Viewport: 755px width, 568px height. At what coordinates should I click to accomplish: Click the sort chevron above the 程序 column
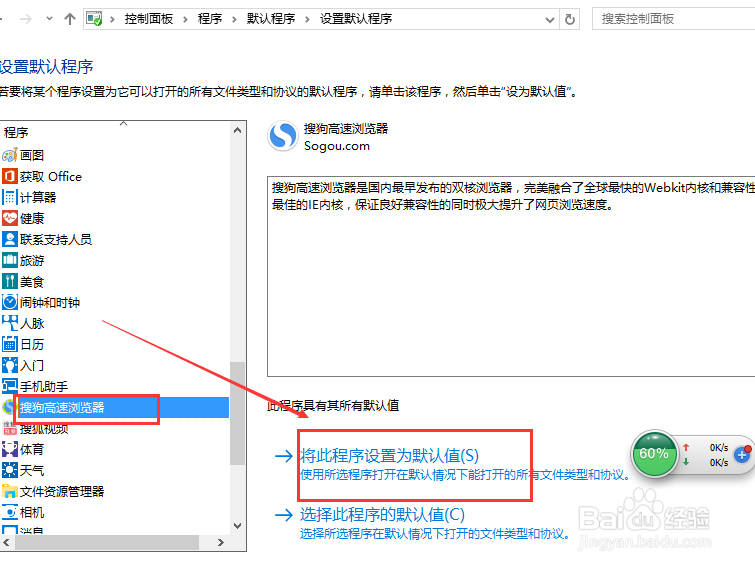click(x=124, y=124)
